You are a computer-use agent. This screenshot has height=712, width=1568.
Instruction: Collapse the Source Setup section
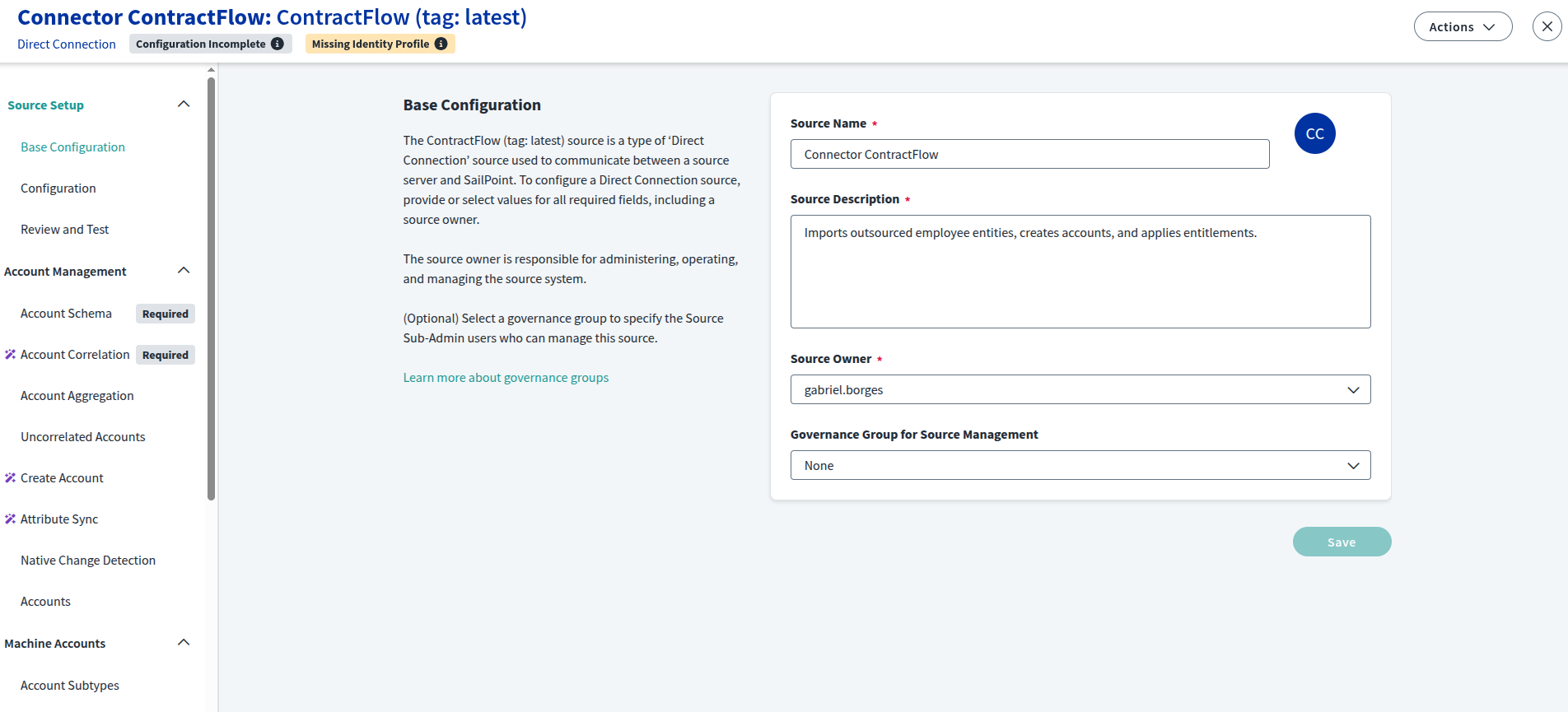click(184, 105)
